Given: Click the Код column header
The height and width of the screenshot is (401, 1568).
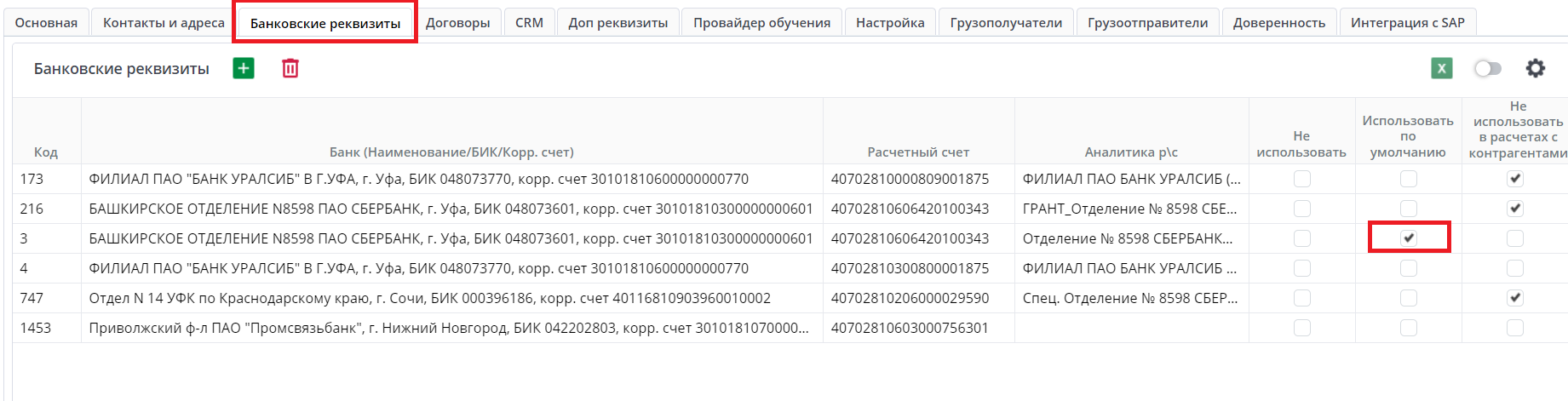Looking at the screenshot, I should (x=46, y=152).
